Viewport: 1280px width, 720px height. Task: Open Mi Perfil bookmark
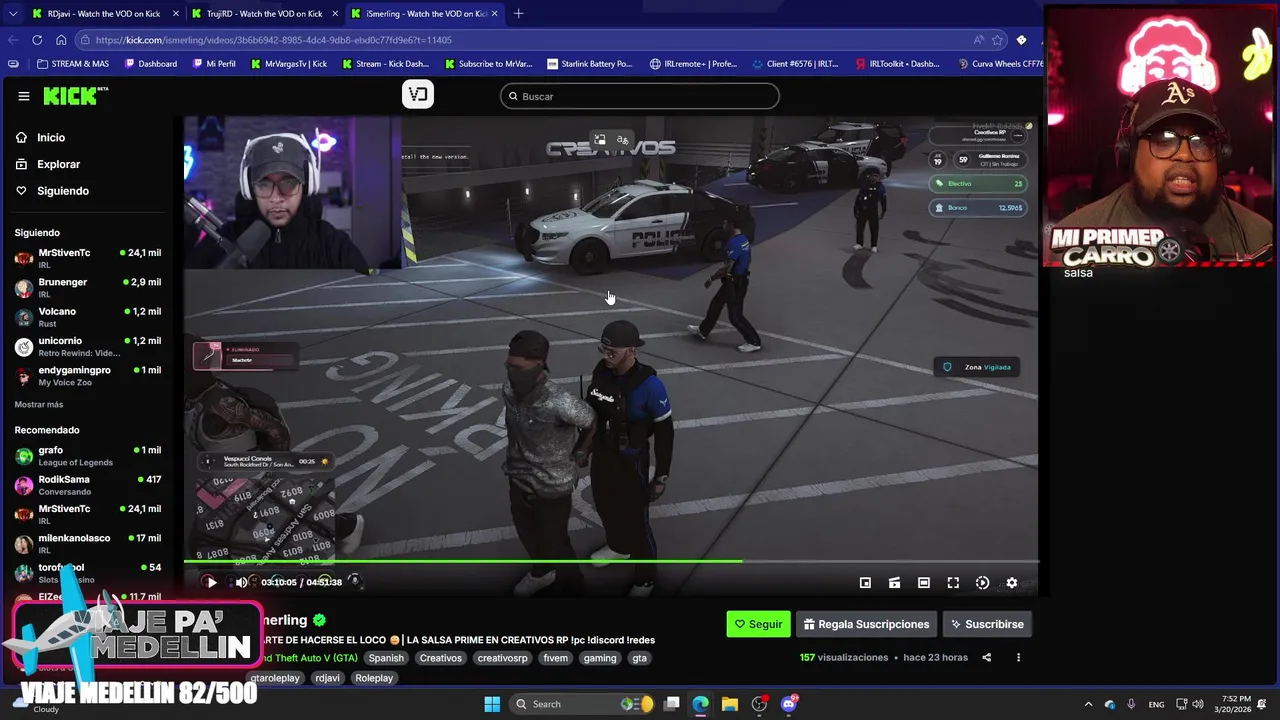[x=213, y=64]
